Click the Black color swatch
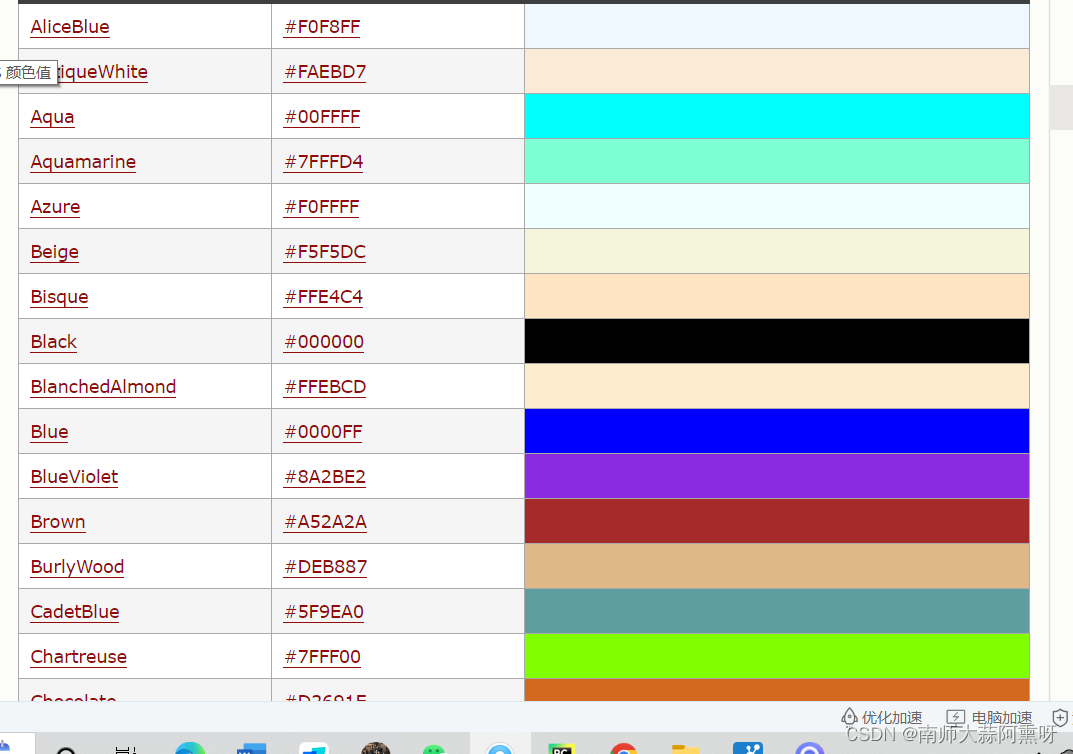This screenshot has width=1073, height=754. pos(777,341)
